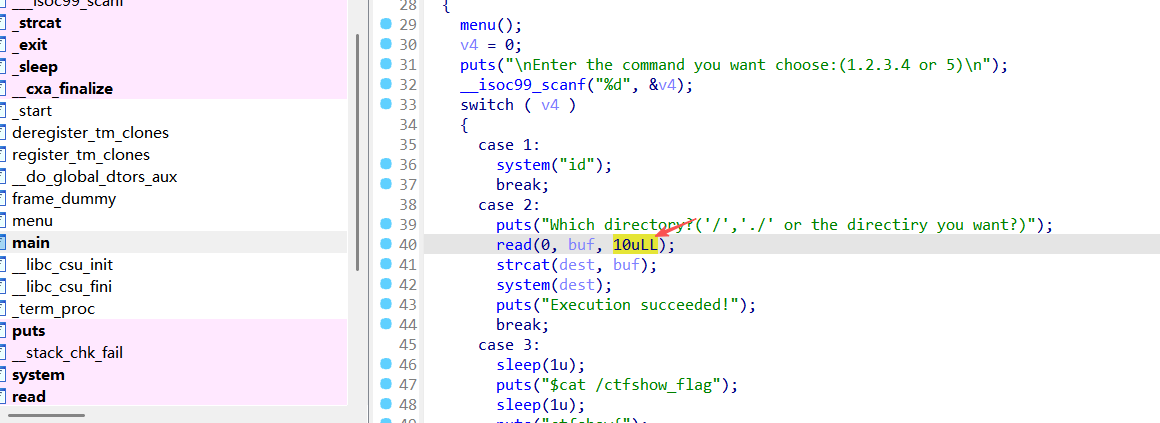The image size is (1160, 423).
Task: Click the function icon beside _term_proc
Action: (x=3, y=309)
